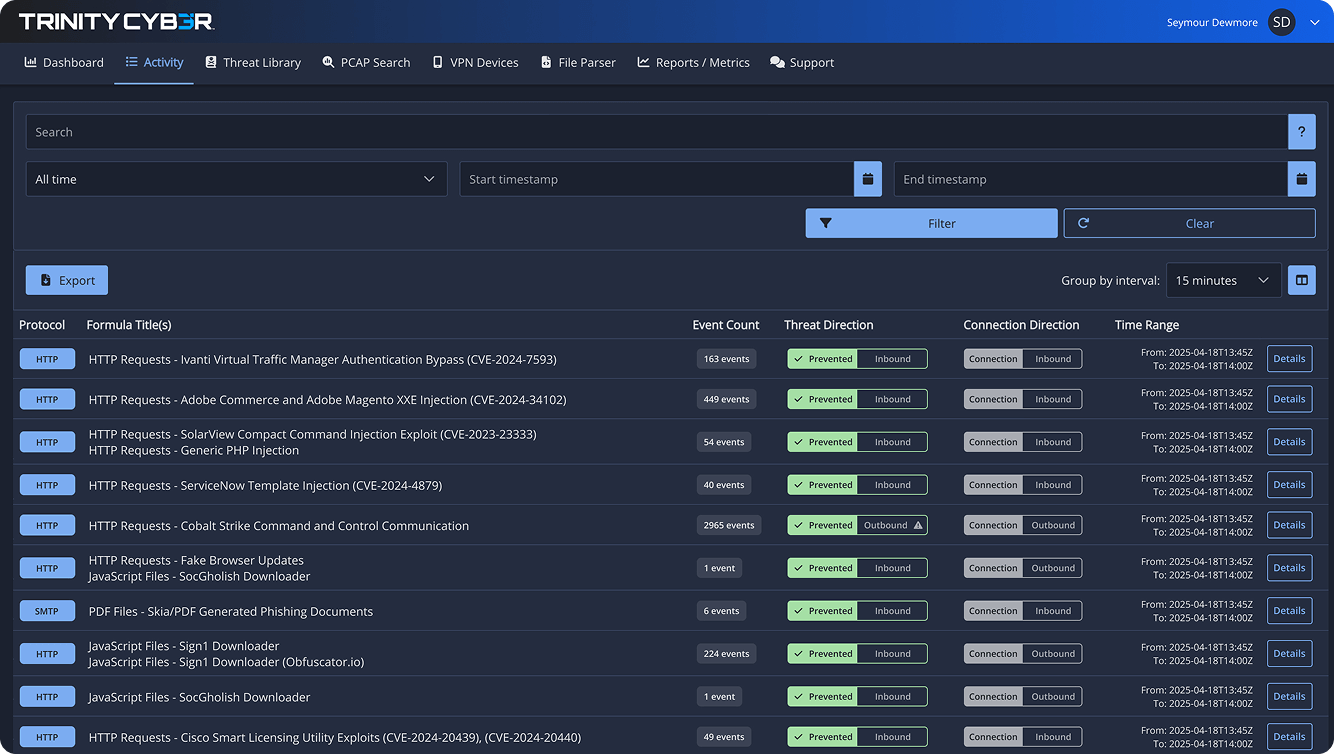Image resolution: width=1334 pixels, height=754 pixels.
Task: Open Reports / Metrics tab
Action: (x=693, y=62)
